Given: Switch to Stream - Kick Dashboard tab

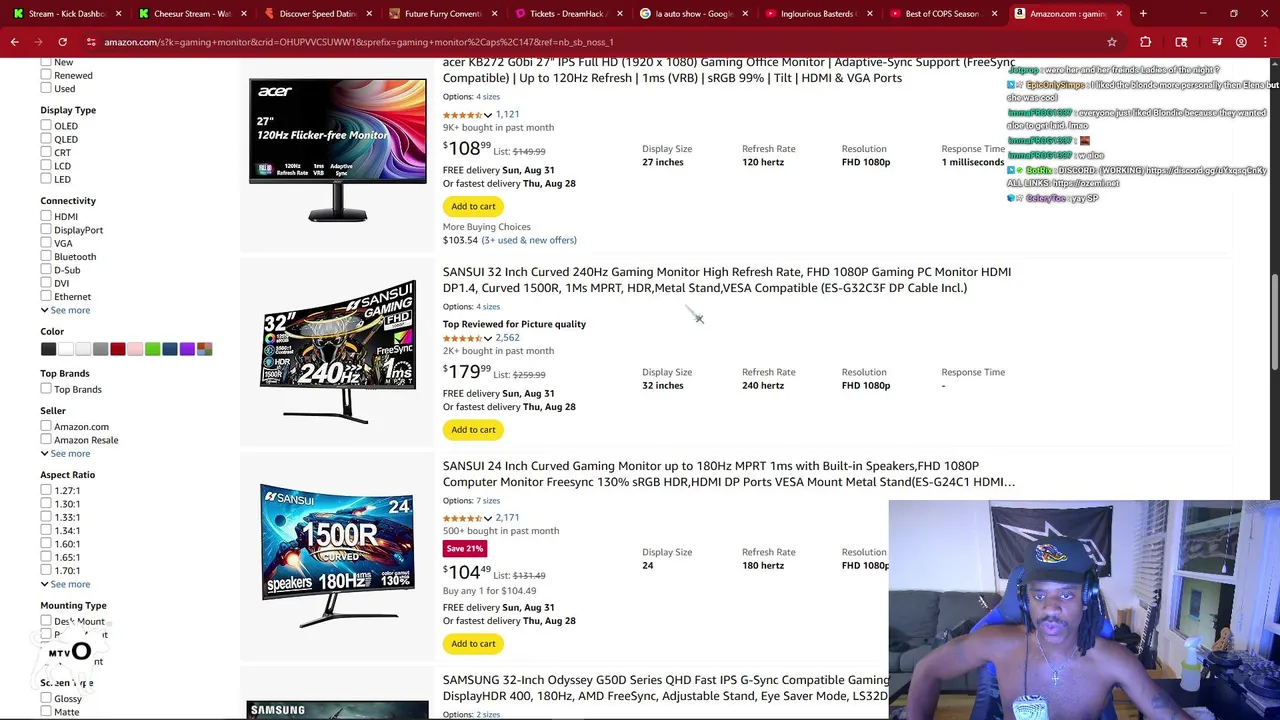Looking at the screenshot, I should pyautogui.click(x=66, y=14).
